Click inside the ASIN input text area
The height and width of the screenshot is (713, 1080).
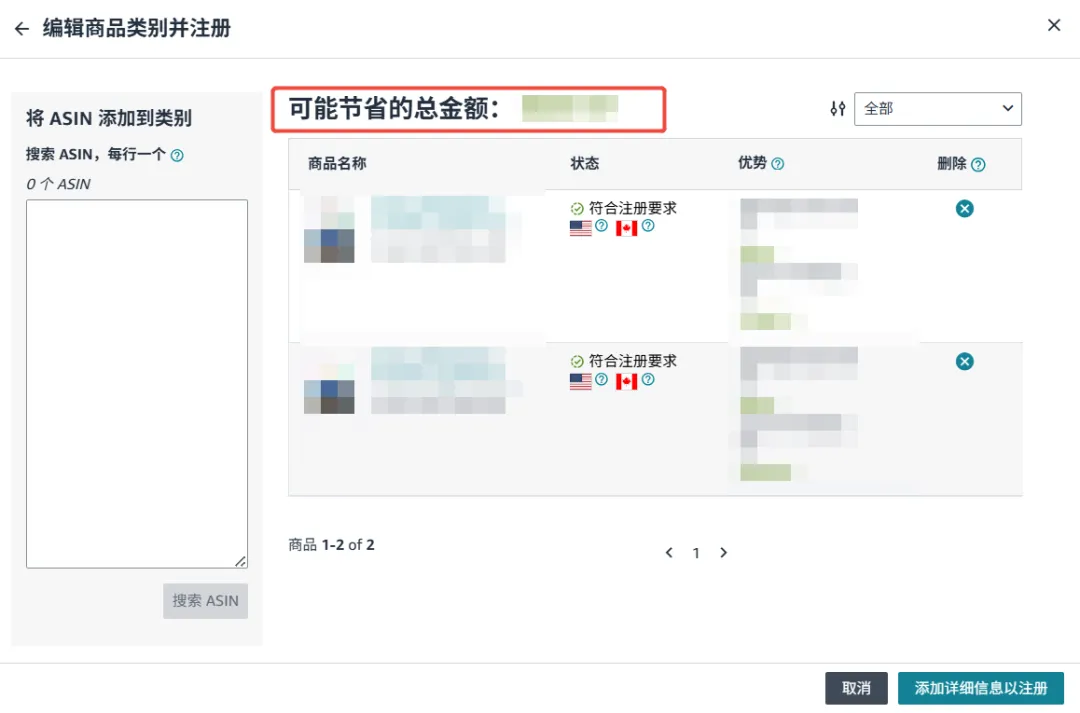click(x=136, y=380)
